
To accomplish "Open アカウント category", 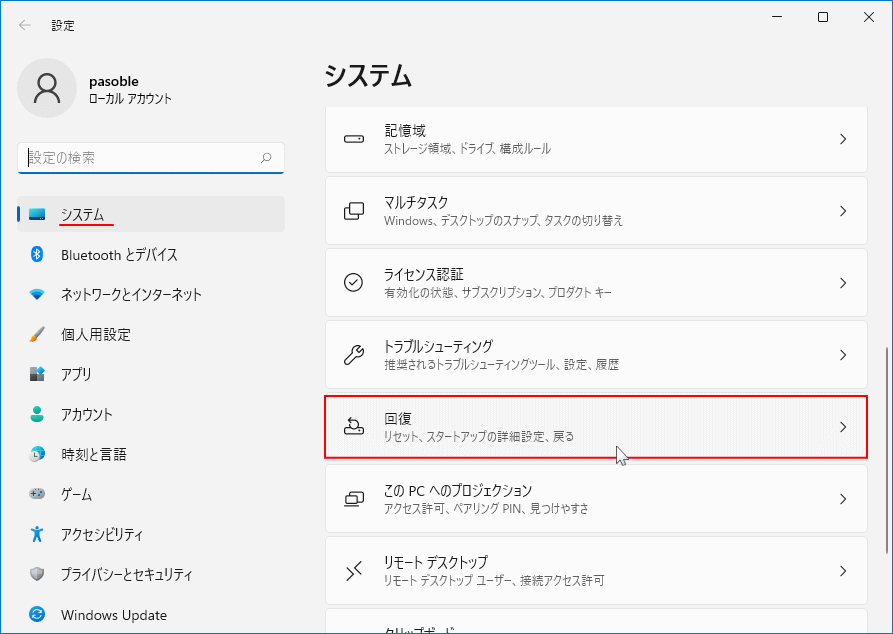I will point(151,414).
